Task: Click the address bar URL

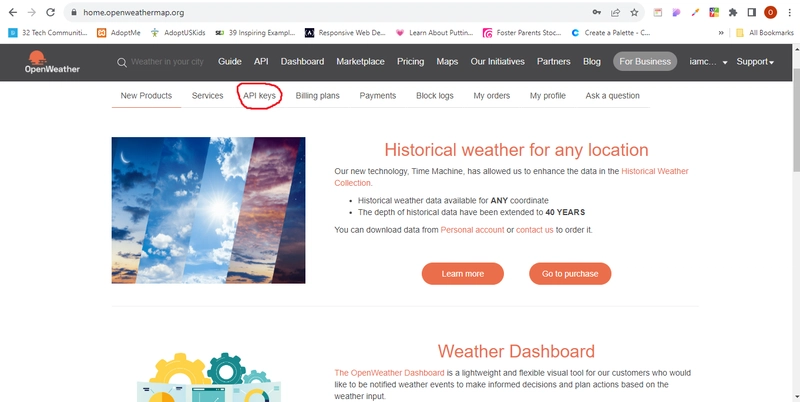Action: click(x=134, y=12)
